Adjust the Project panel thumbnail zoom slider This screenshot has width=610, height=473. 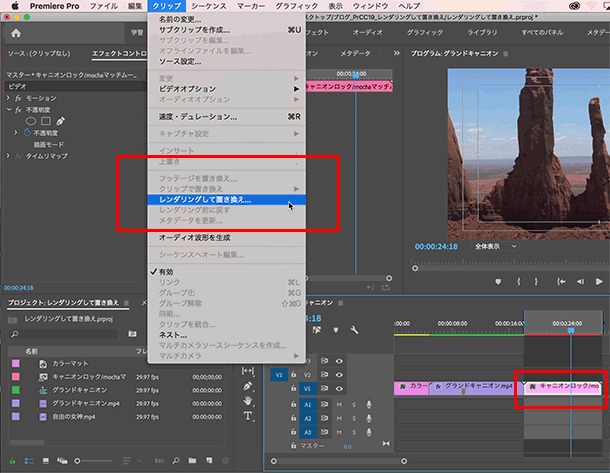pyautogui.click(x=93, y=461)
